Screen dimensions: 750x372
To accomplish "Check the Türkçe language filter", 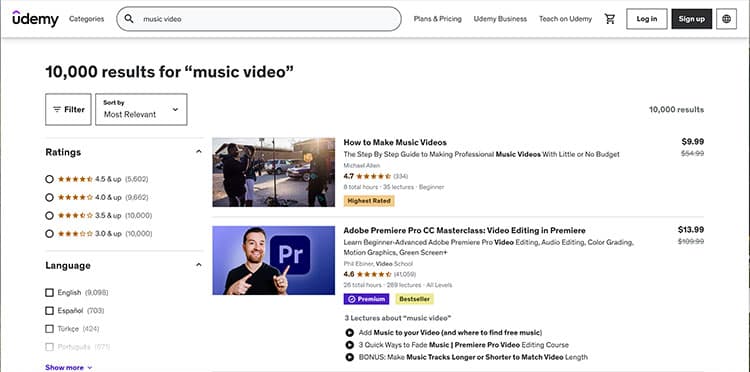I will [49, 329].
